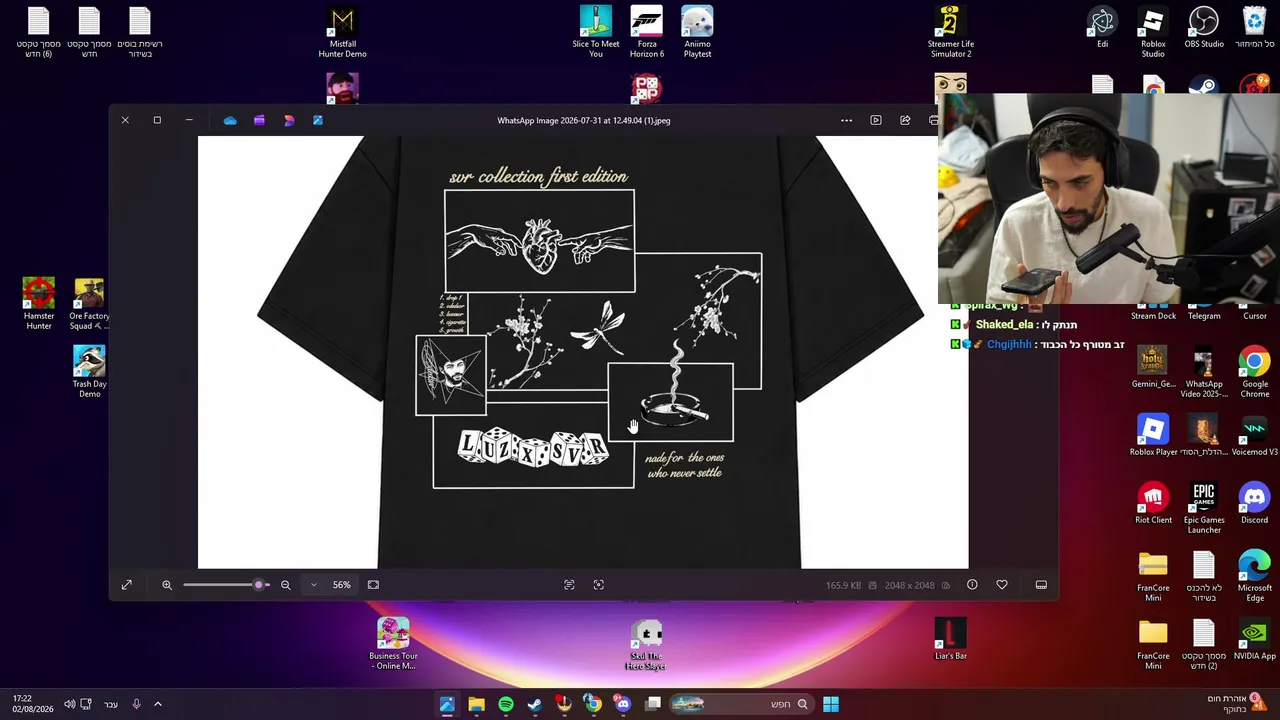Viewport: 1280px width, 720px height.
Task: Click the t-shirt image in the viewer
Action: pyautogui.click(x=583, y=352)
